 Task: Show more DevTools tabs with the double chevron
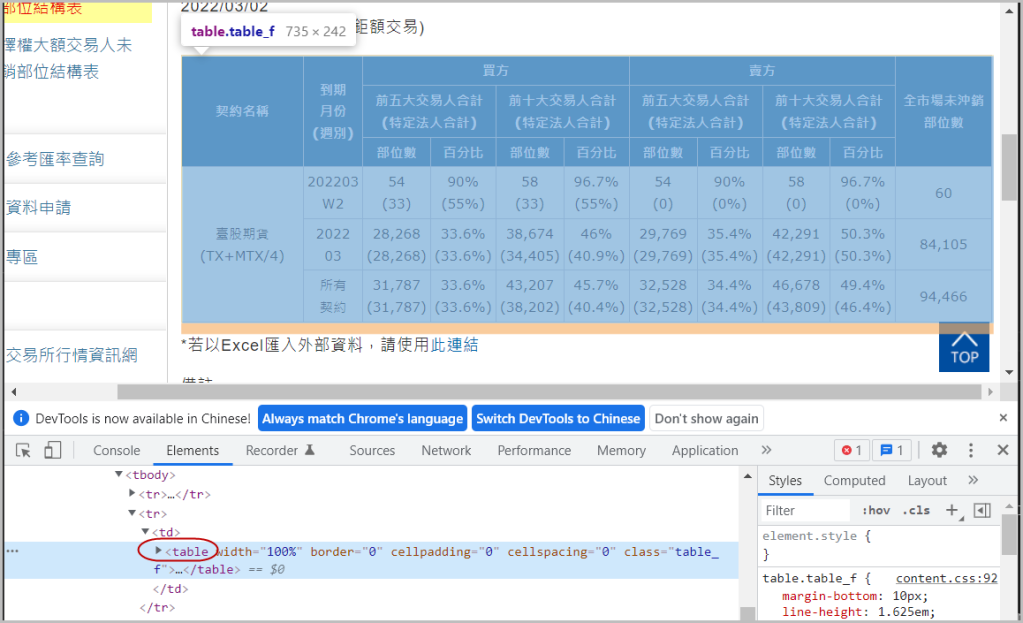(x=766, y=451)
